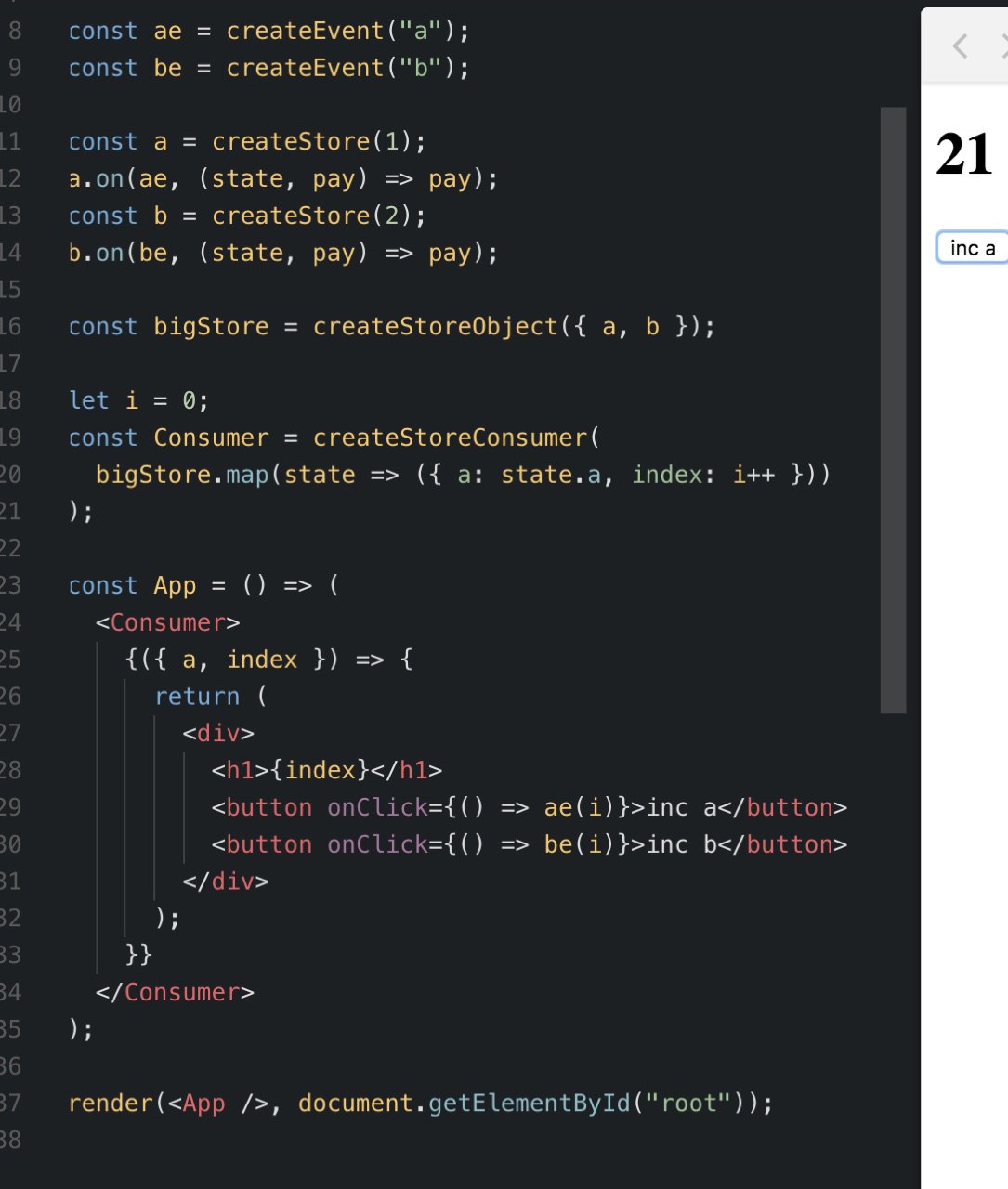Click createStore(1) on line 11
The width and height of the screenshot is (1008, 1189).
coord(311,142)
